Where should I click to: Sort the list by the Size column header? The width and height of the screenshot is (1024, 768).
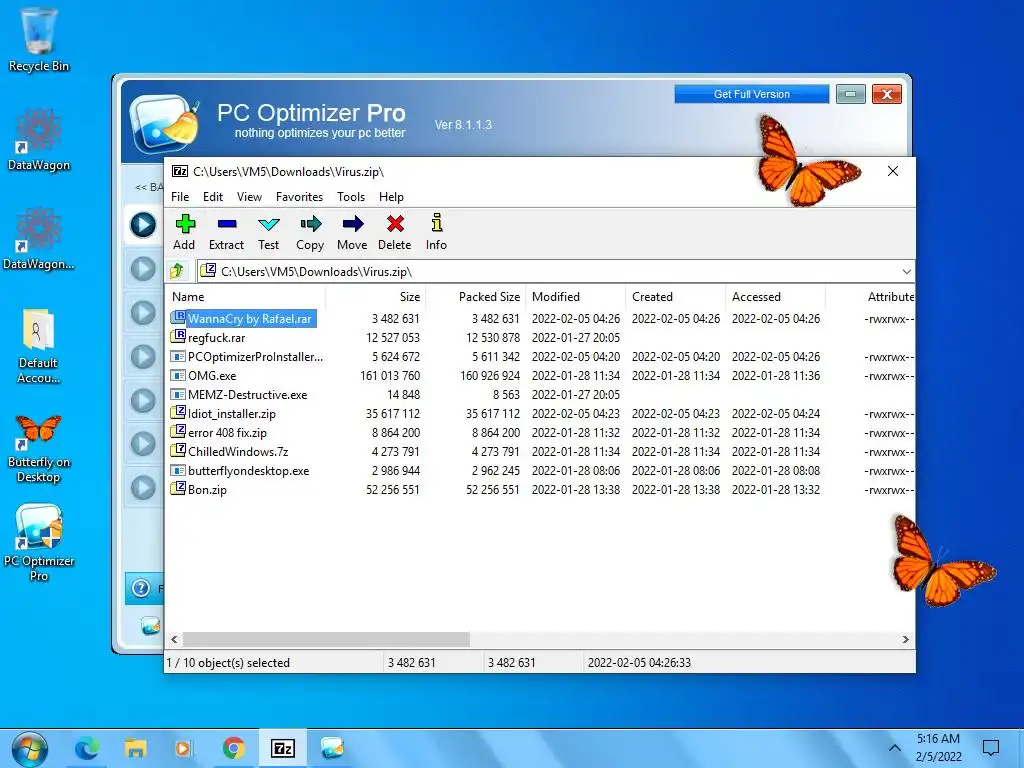(x=376, y=296)
